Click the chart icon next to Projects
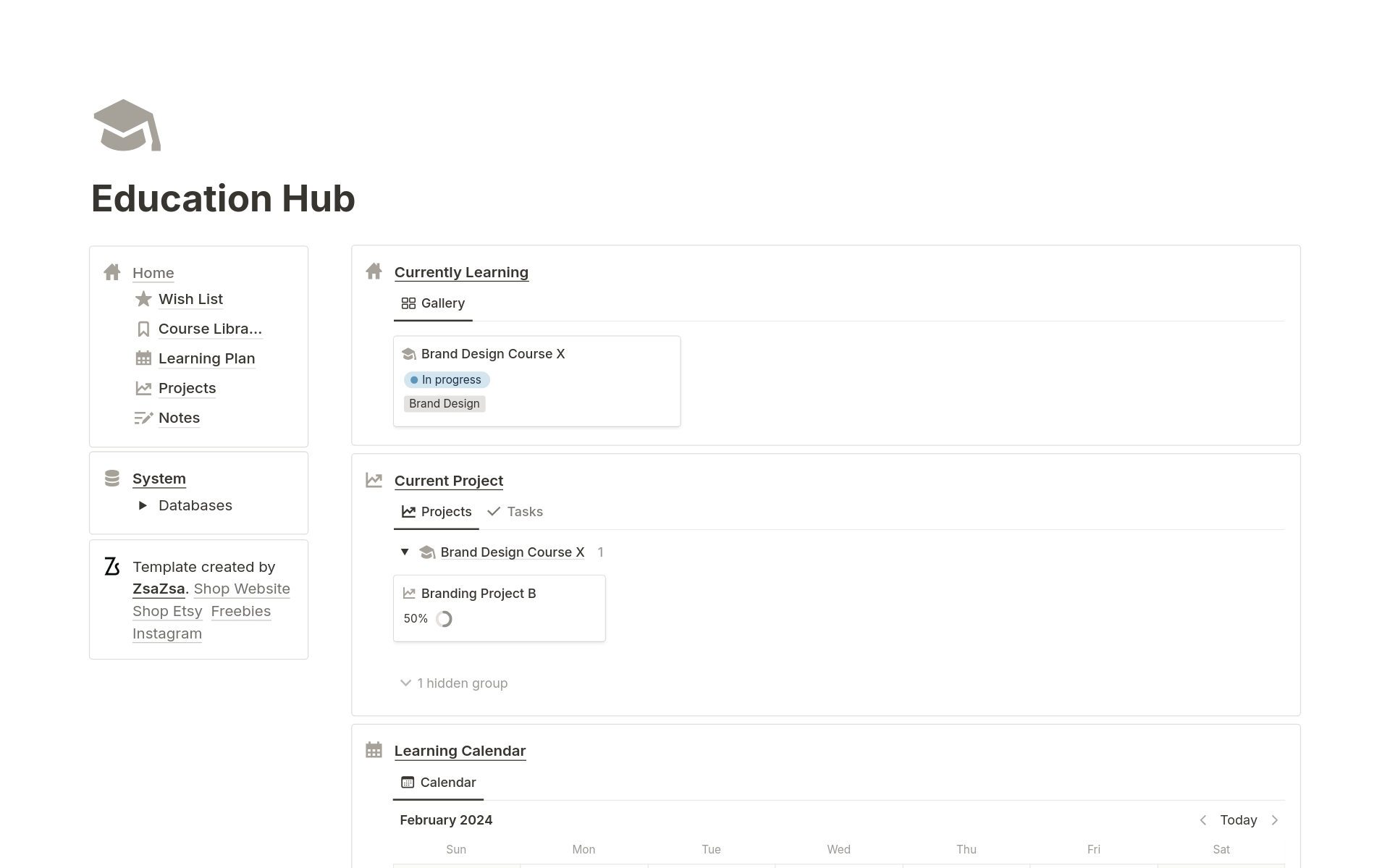 pyautogui.click(x=143, y=388)
